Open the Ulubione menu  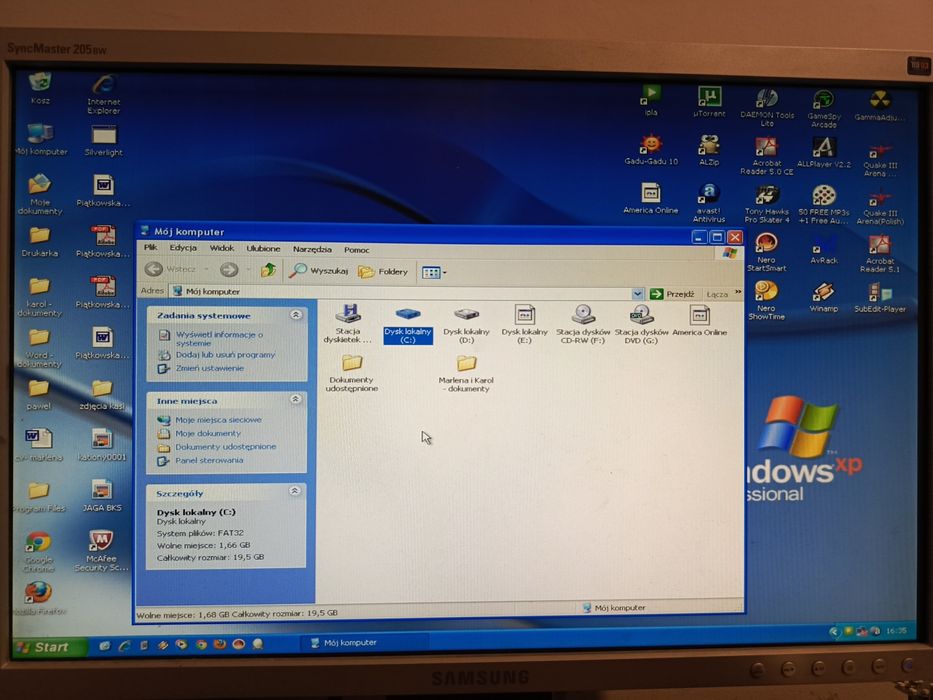(263, 249)
